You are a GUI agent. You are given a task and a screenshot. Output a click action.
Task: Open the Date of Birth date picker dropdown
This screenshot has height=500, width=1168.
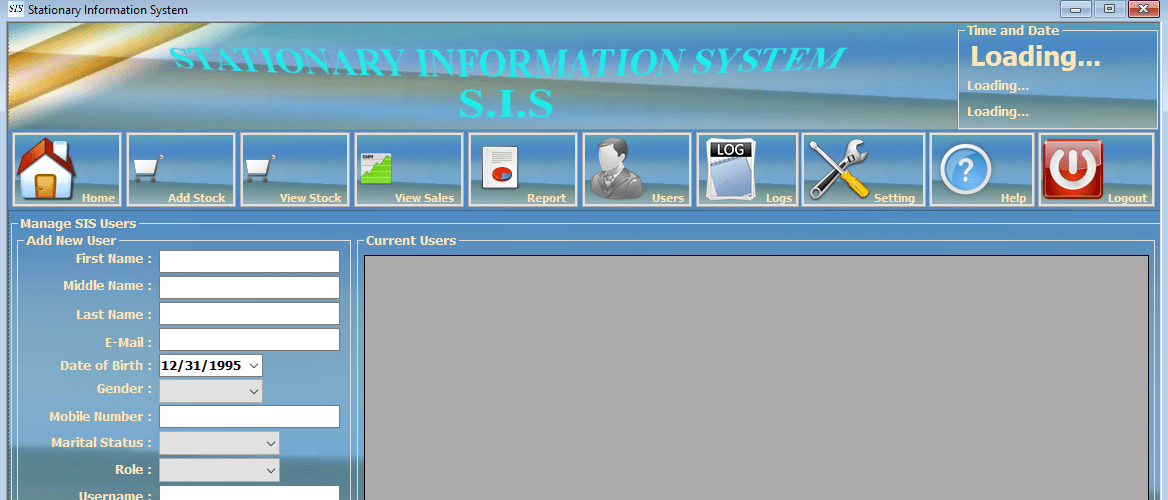coord(254,366)
